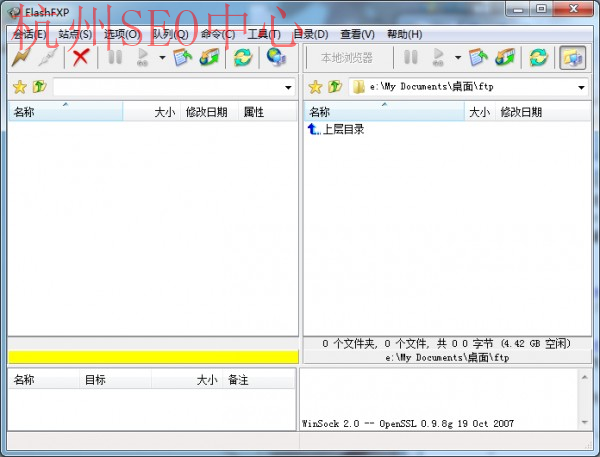The width and height of the screenshot is (600, 457).
Task: Open the 目录(D) menu
Action: (x=311, y=34)
